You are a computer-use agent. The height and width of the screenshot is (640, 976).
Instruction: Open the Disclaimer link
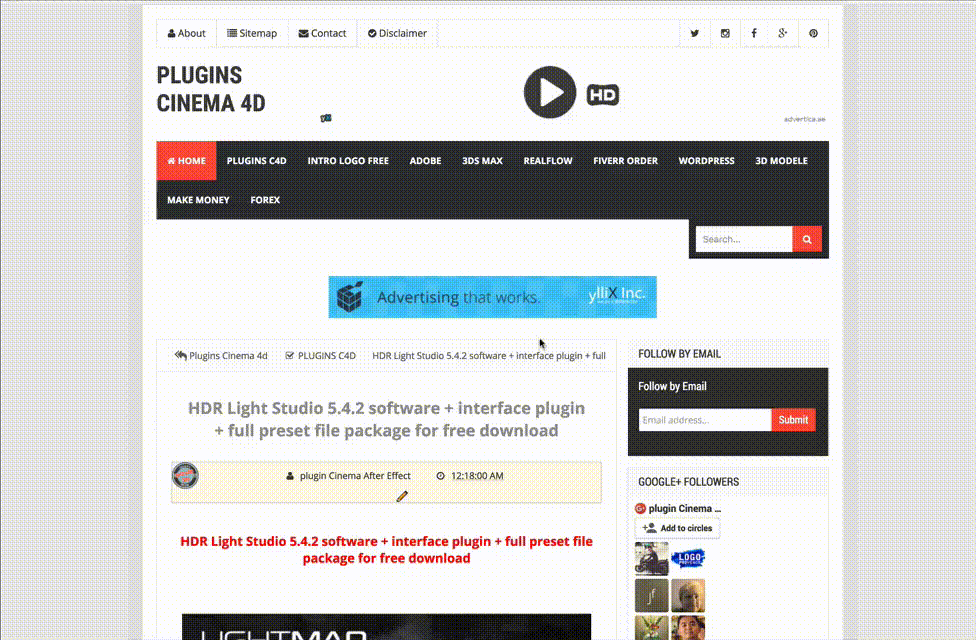(397, 33)
